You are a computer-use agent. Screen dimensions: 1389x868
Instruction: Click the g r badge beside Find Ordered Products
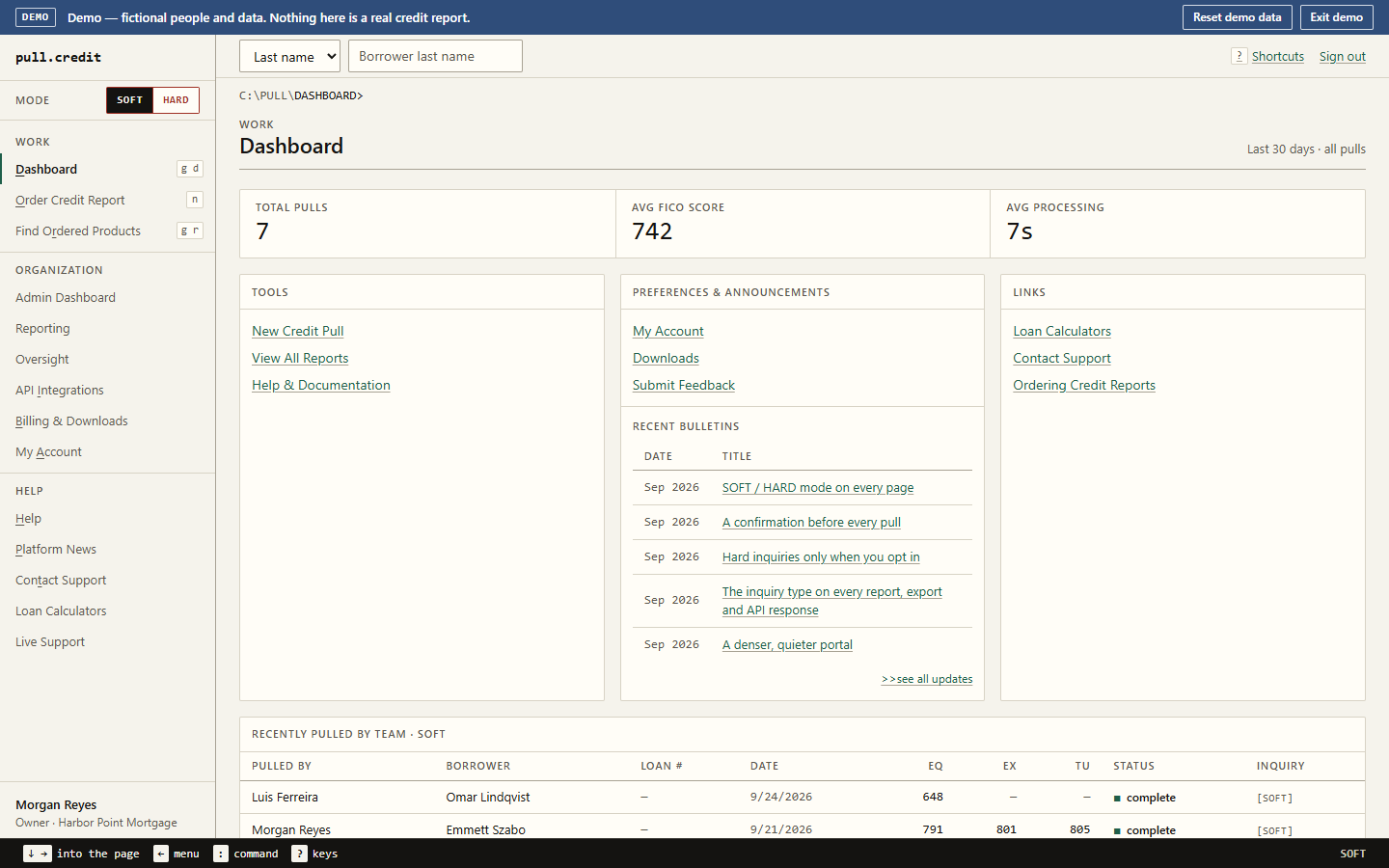tap(190, 231)
